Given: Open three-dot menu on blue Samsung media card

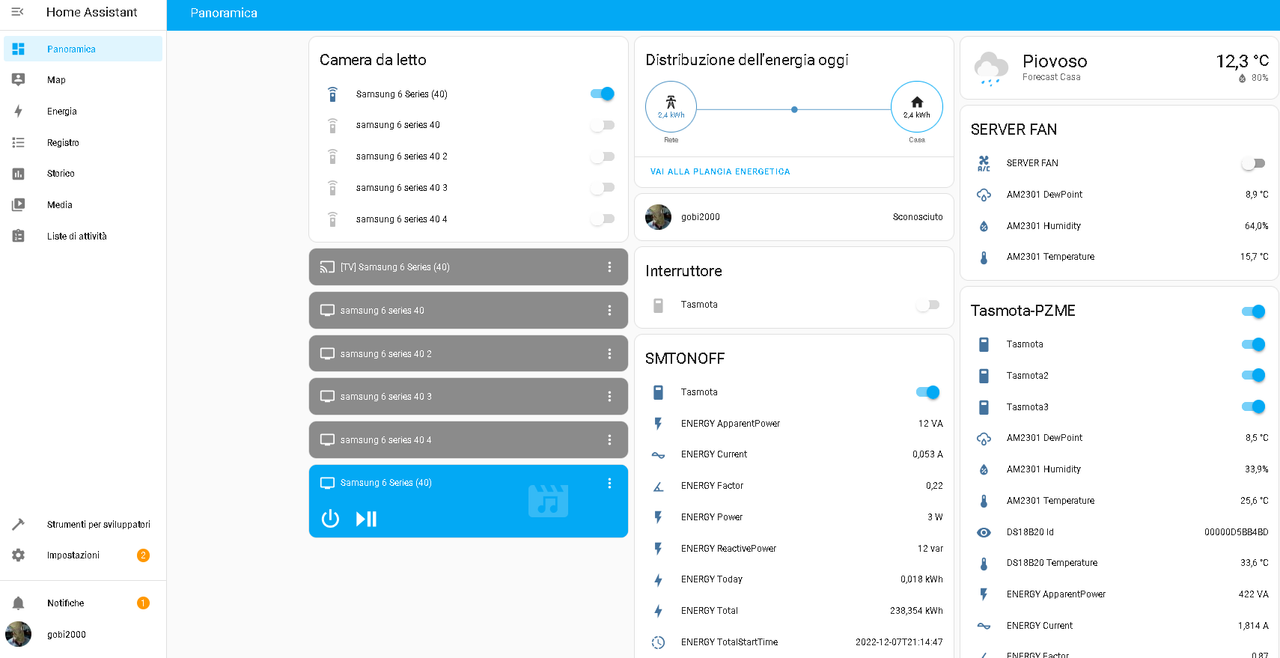Looking at the screenshot, I should 609,483.
